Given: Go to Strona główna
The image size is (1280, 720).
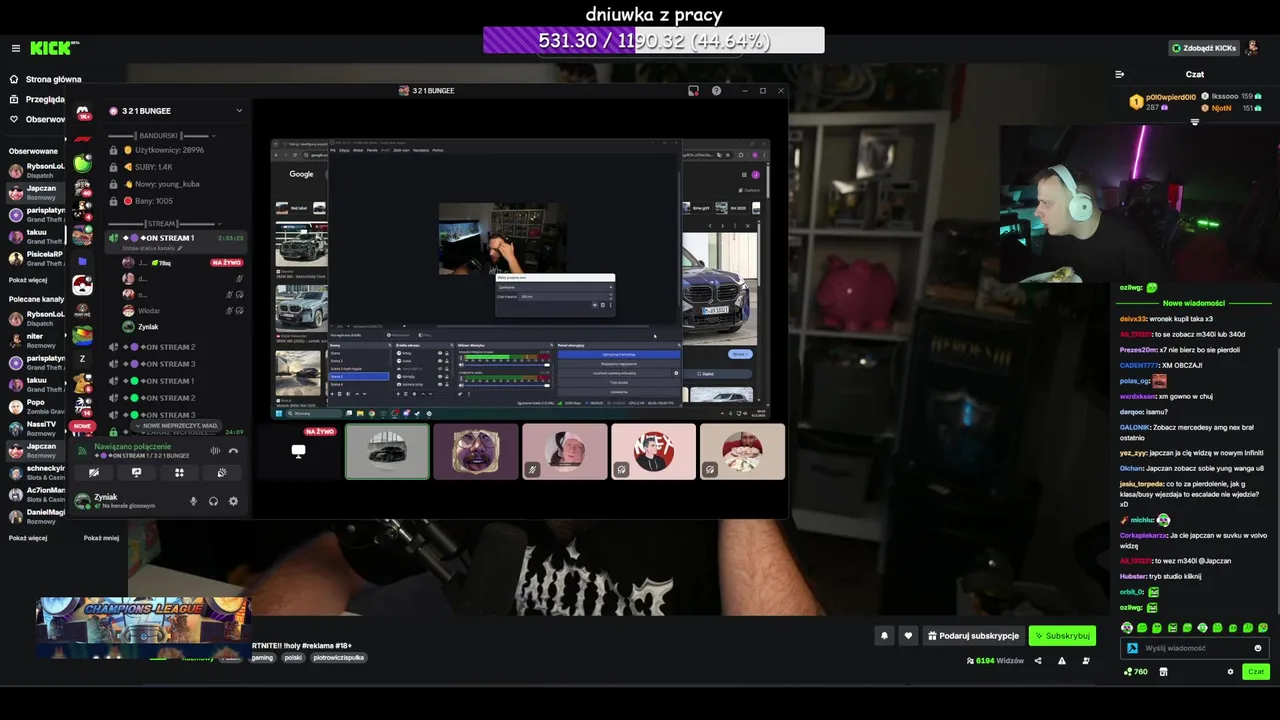Looking at the screenshot, I should click(46, 79).
